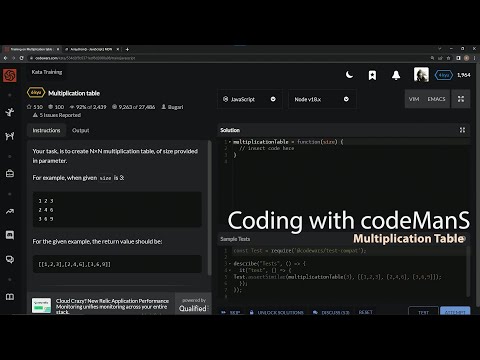Click the instructions panel scrollbar
The height and width of the screenshot is (360, 480).
[210, 208]
